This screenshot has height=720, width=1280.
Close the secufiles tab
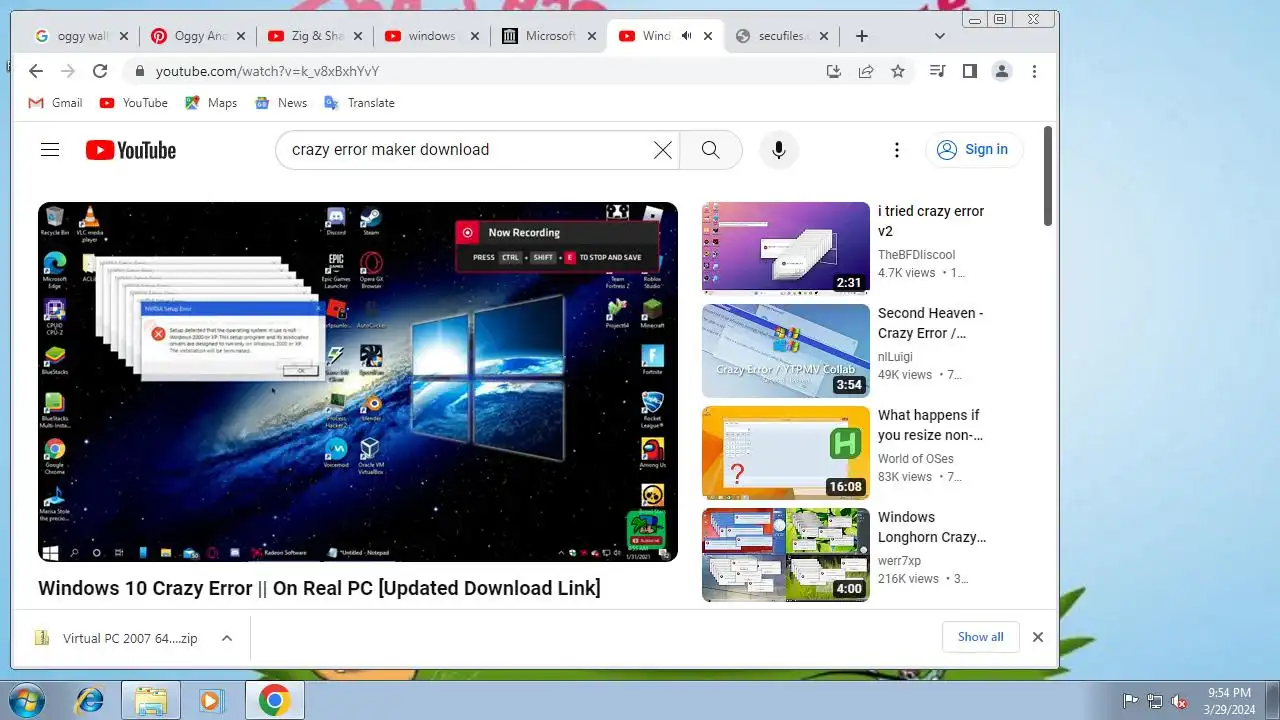pyautogui.click(x=824, y=36)
